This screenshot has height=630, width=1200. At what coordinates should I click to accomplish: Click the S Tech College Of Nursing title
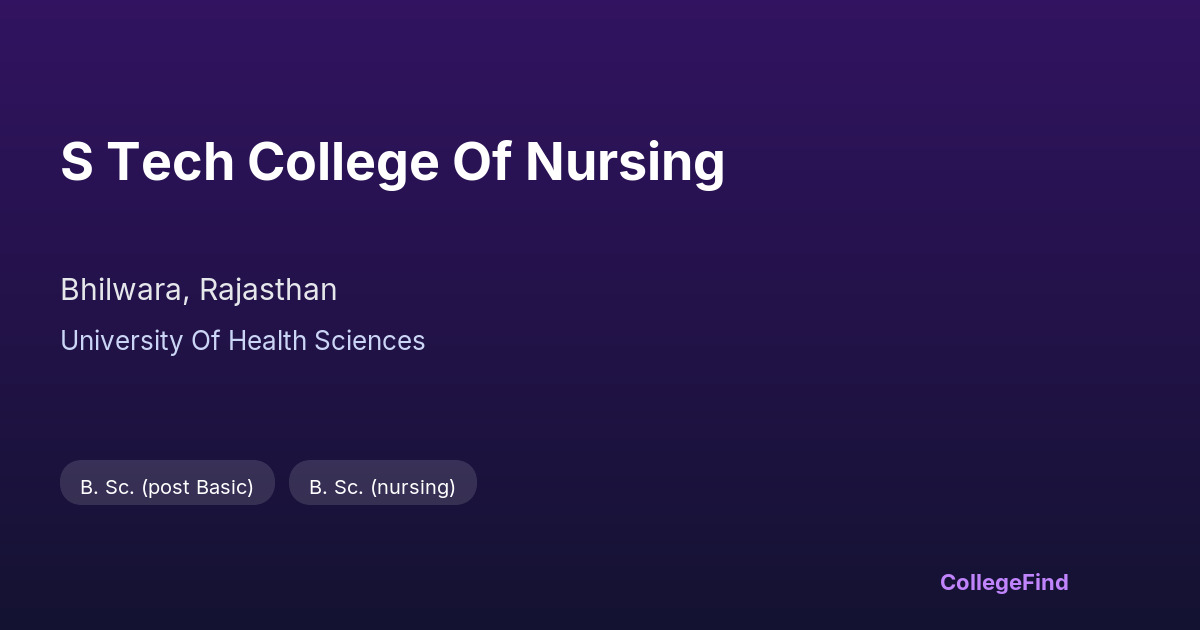pos(392,161)
